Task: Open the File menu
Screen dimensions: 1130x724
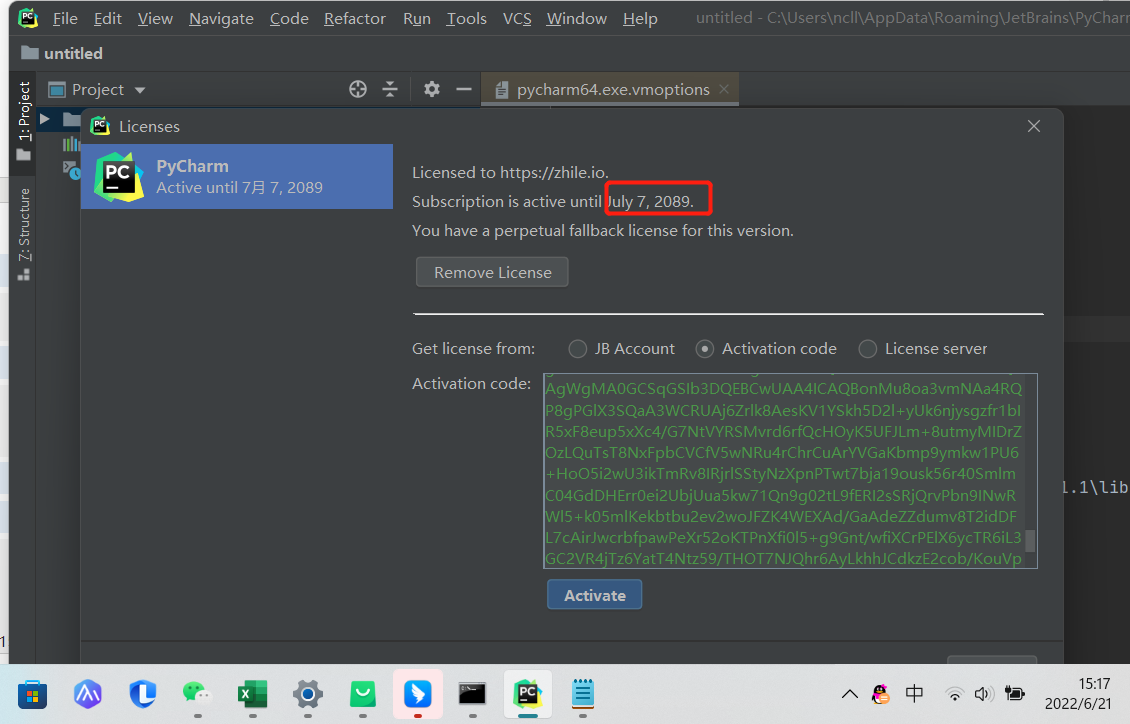Action: point(65,19)
